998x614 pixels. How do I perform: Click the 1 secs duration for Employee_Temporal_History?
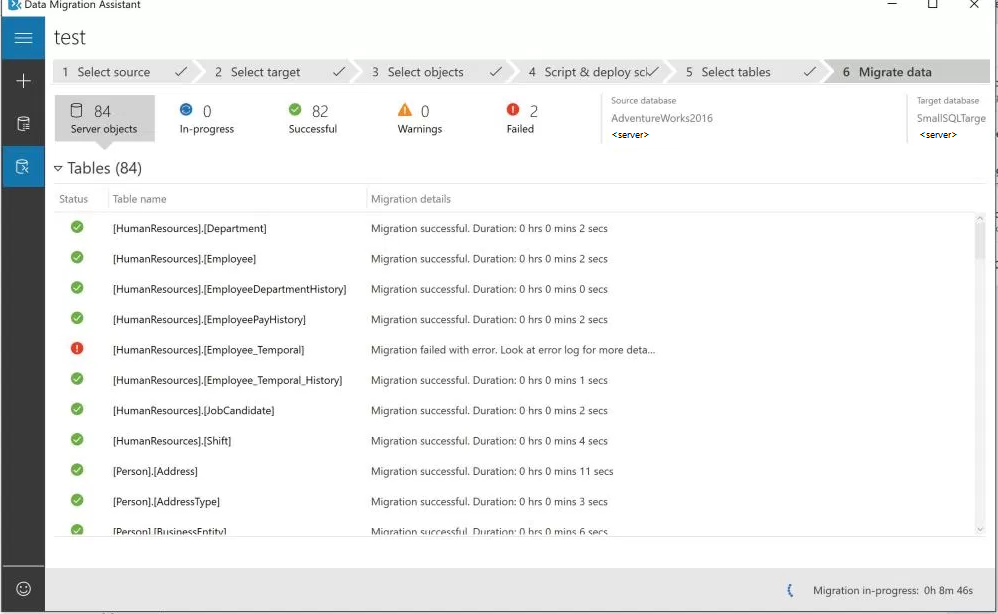(593, 380)
